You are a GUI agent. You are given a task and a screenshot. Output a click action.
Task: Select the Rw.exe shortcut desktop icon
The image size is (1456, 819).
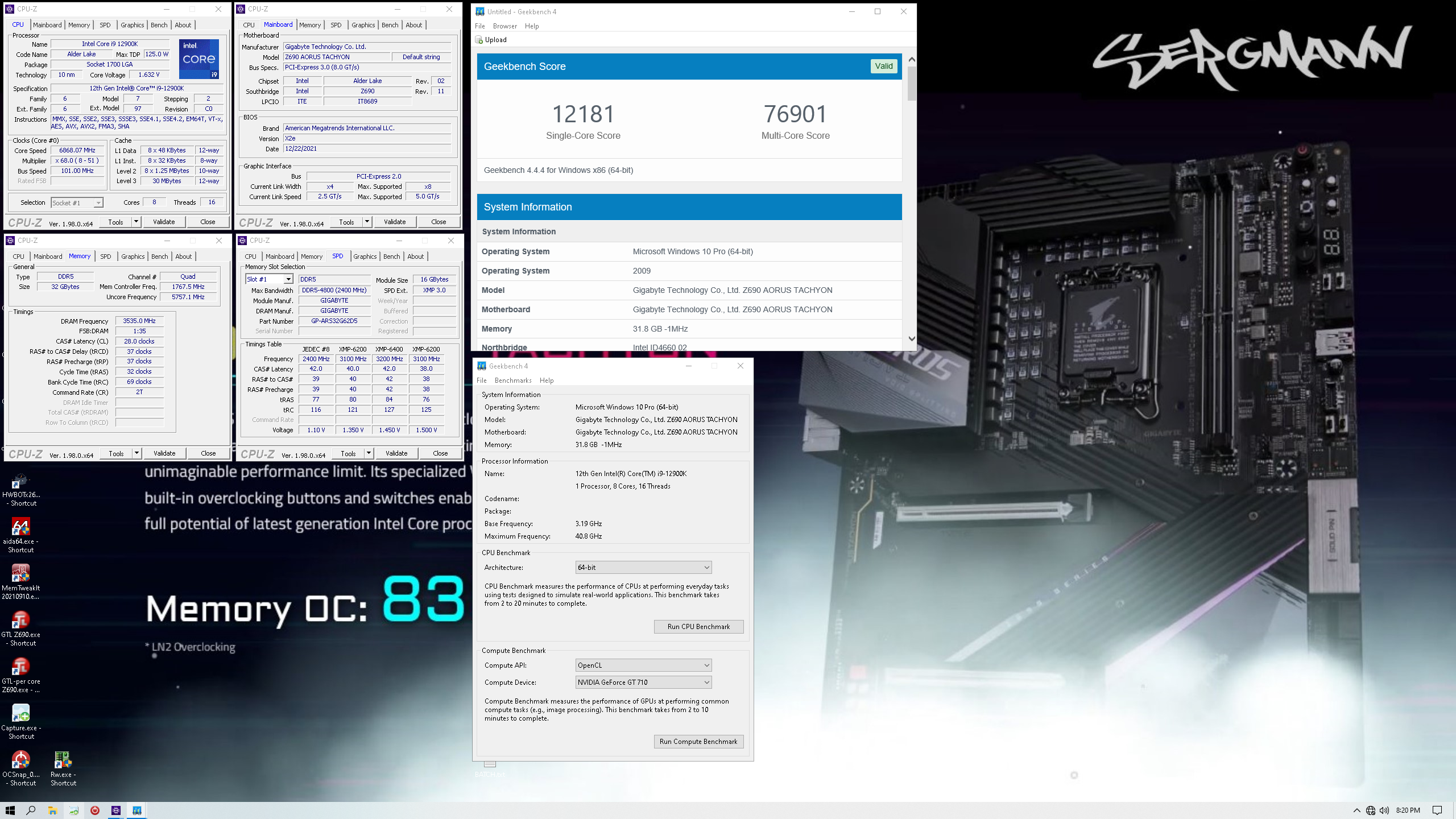(63, 769)
